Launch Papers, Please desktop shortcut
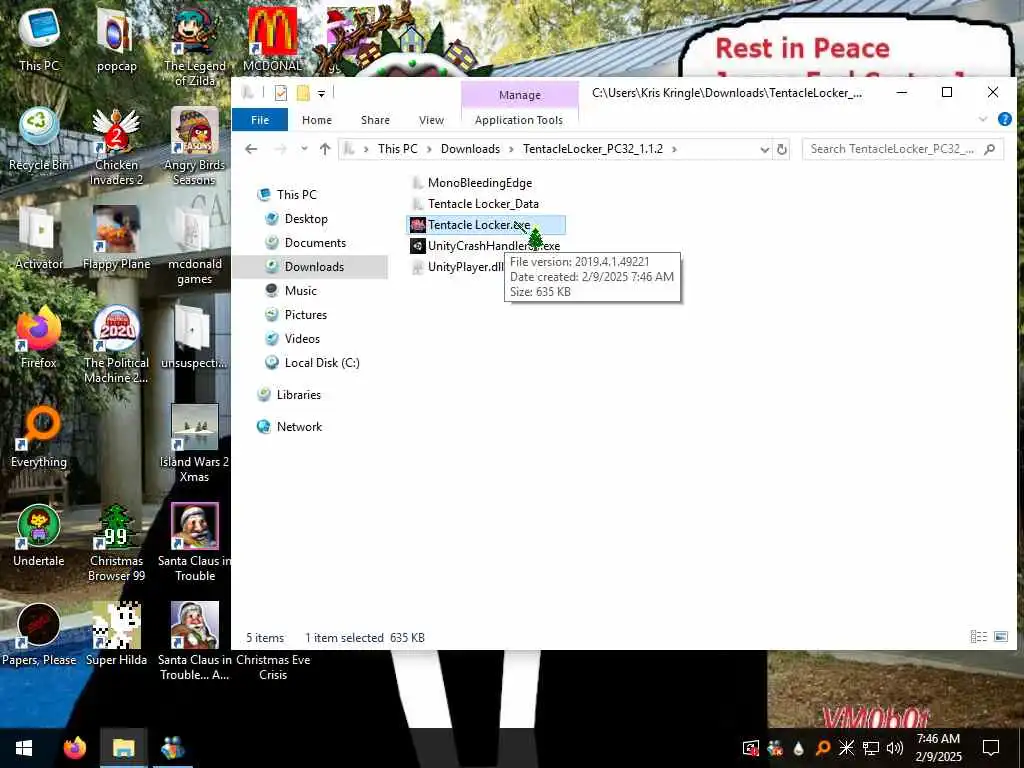This screenshot has width=1024, height=768. [39, 635]
